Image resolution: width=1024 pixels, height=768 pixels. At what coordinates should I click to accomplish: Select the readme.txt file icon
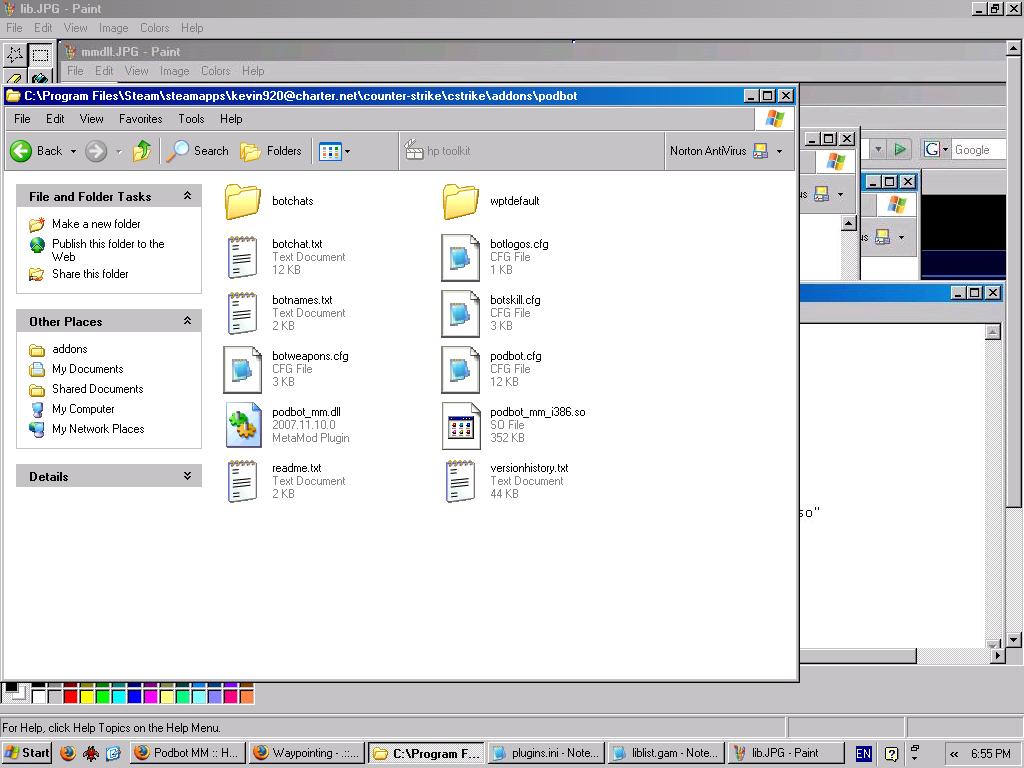pos(242,481)
